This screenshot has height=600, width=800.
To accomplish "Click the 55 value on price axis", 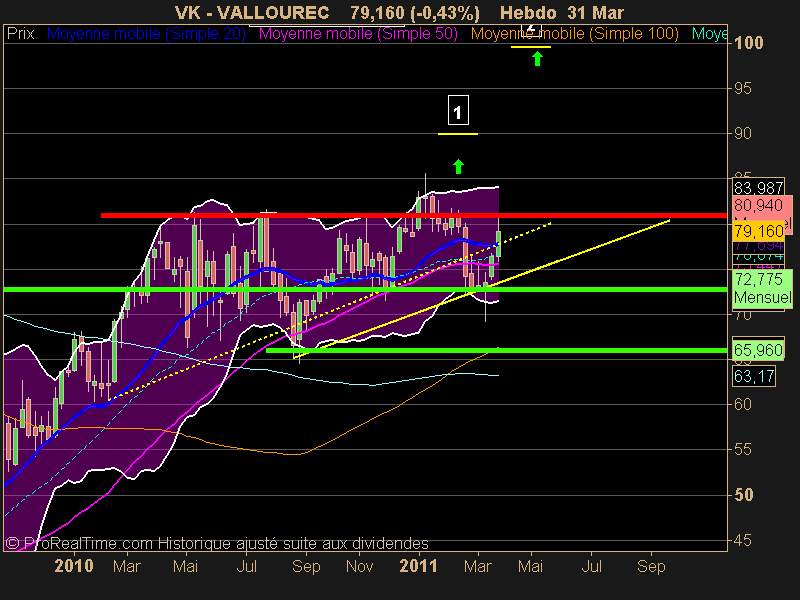I will [742, 449].
